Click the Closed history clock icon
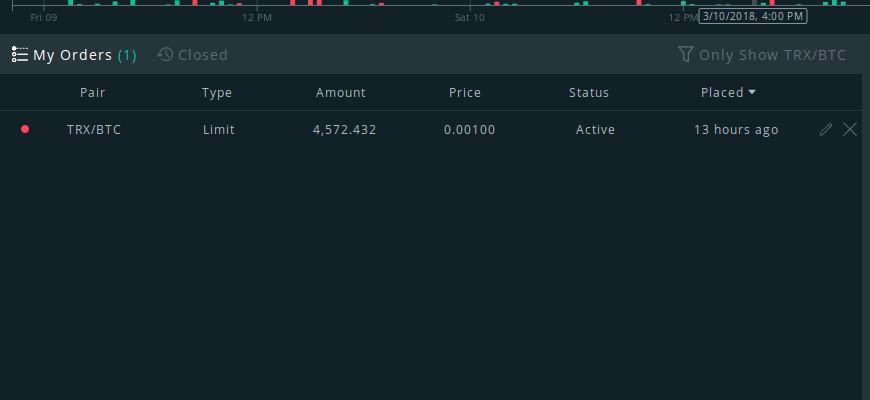 click(x=165, y=54)
